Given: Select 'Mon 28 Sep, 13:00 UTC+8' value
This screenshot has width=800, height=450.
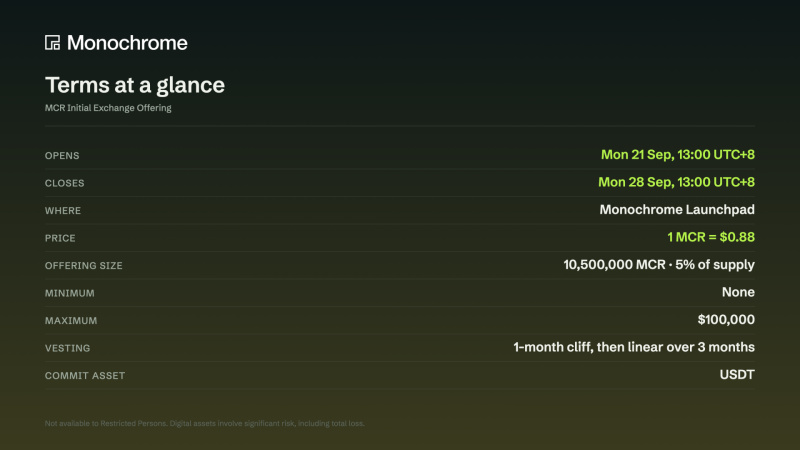Looking at the screenshot, I should click(677, 182).
